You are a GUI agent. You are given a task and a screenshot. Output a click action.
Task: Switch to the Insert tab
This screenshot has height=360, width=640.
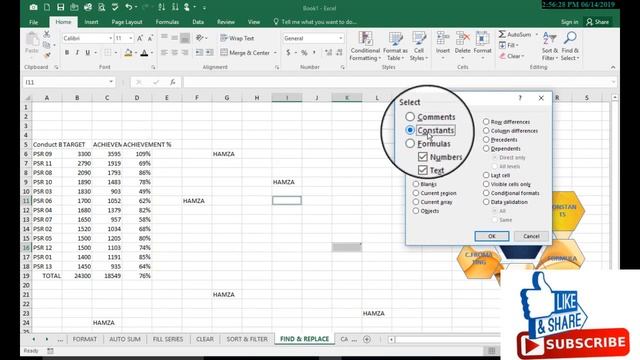click(91, 22)
